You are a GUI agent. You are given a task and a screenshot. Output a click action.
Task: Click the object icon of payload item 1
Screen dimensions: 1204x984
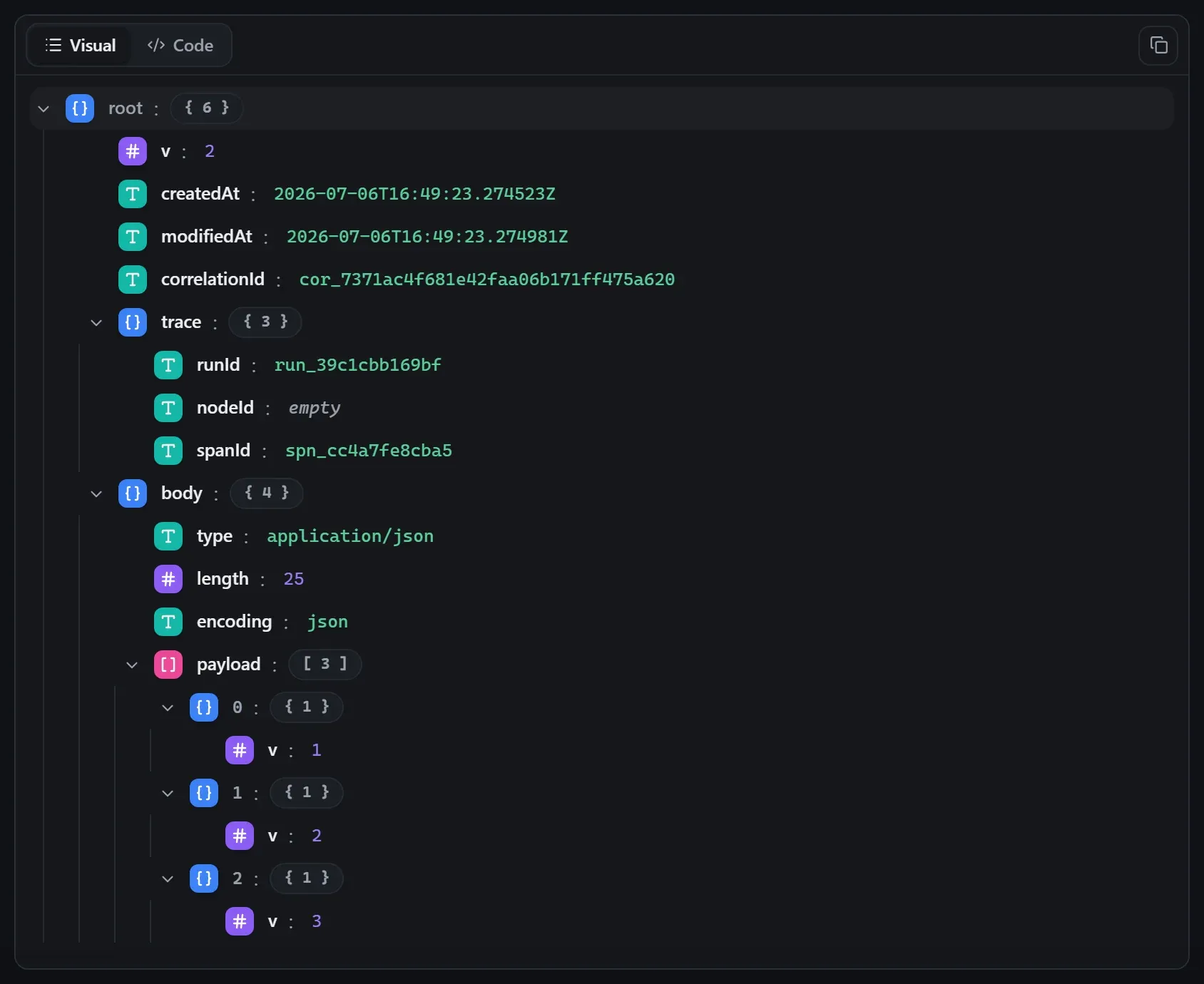tap(204, 793)
